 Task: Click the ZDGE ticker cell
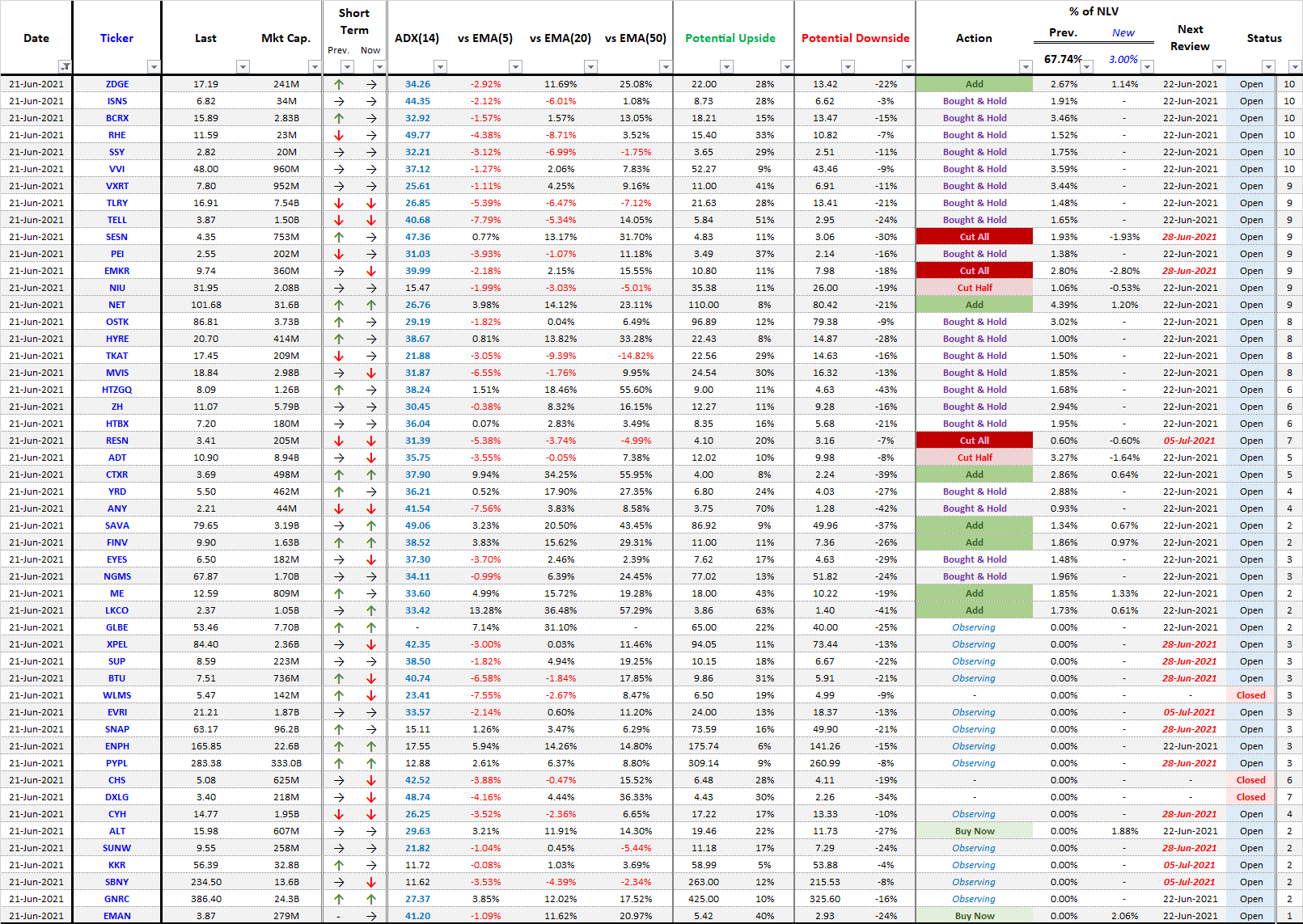click(x=117, y=84)
